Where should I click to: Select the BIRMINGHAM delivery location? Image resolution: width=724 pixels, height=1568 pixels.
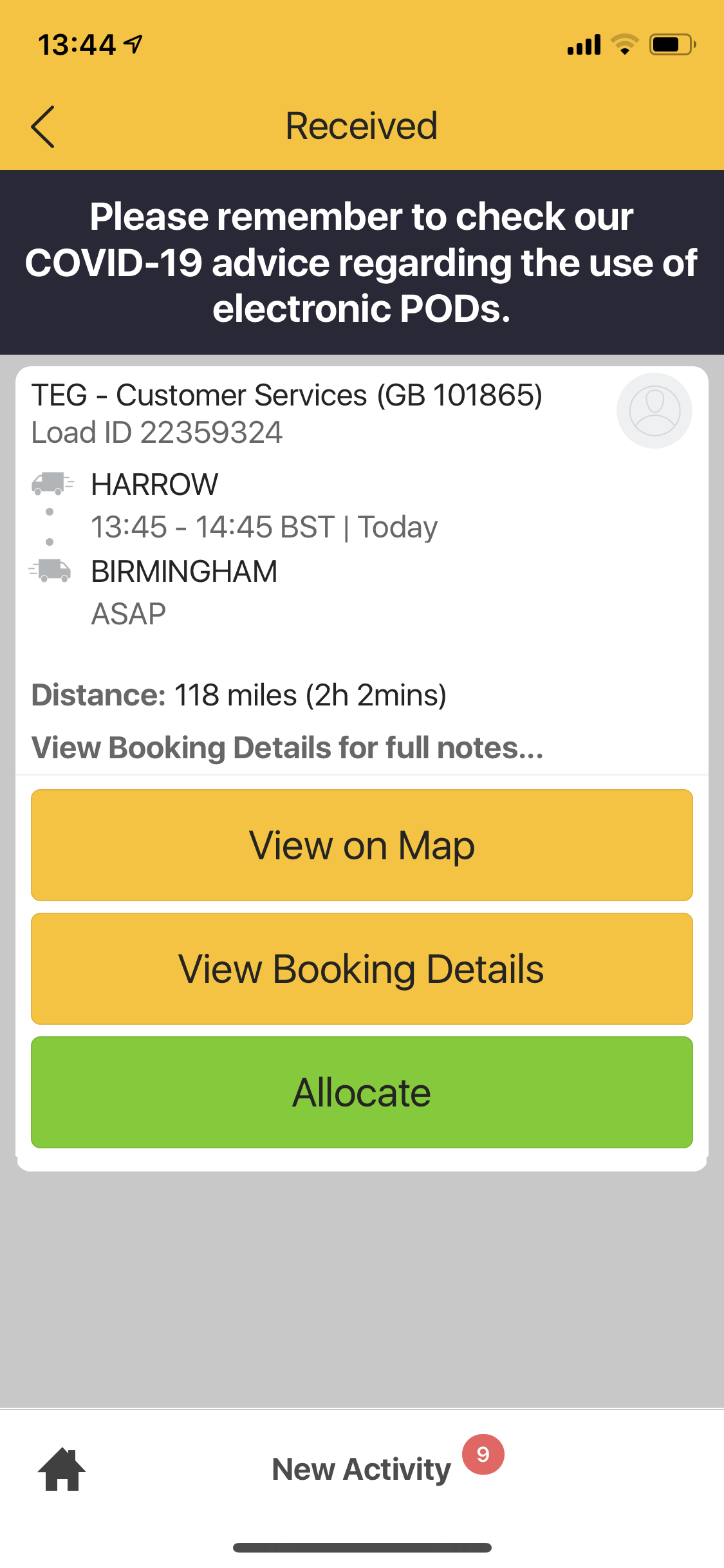[184, 572]
